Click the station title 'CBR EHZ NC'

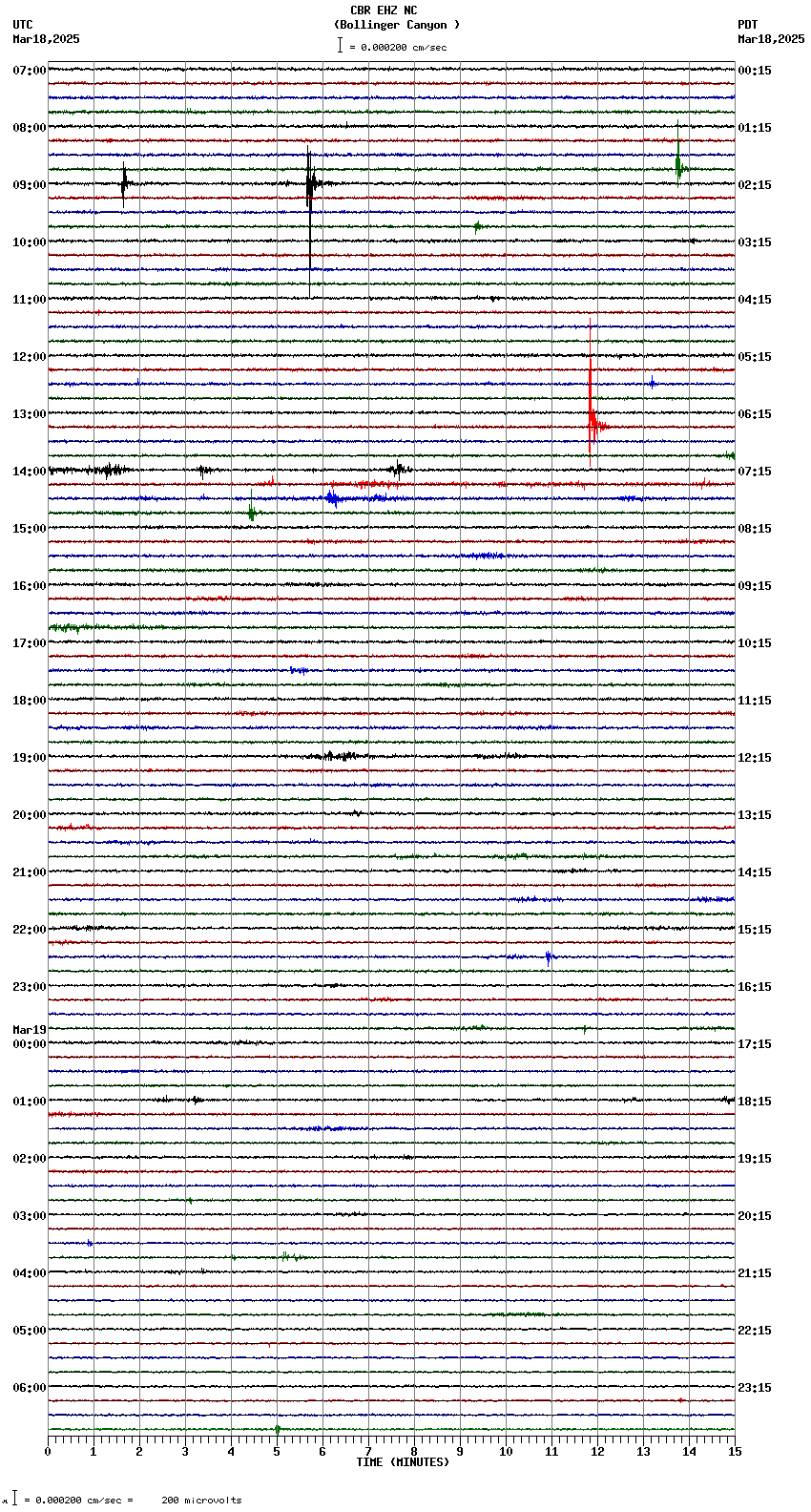384,10
